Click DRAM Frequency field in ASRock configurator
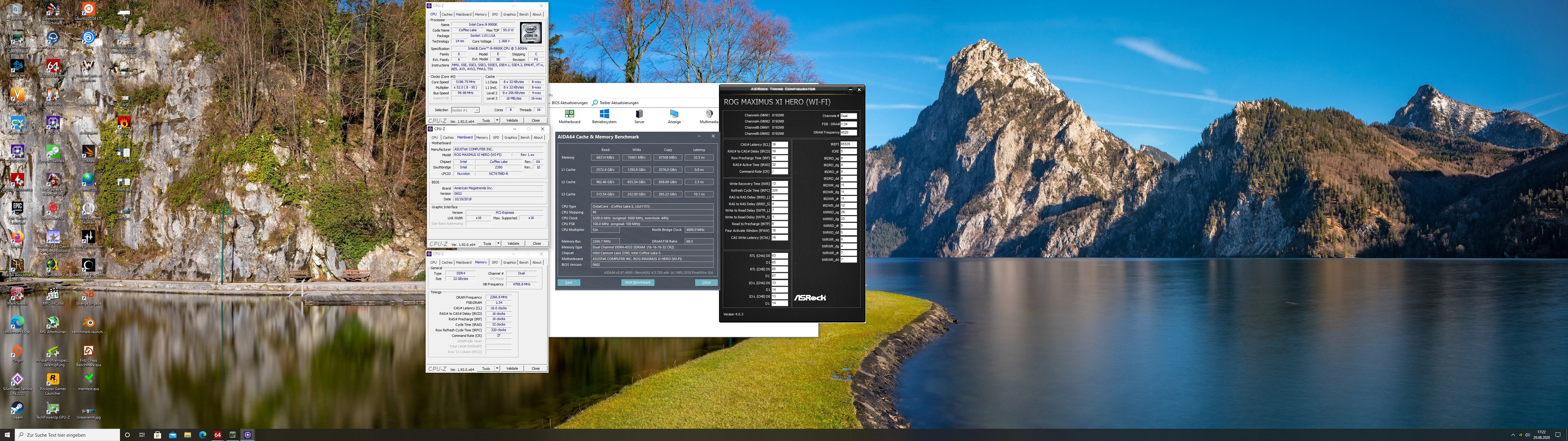1568x441 pixels. pos(849,132)
